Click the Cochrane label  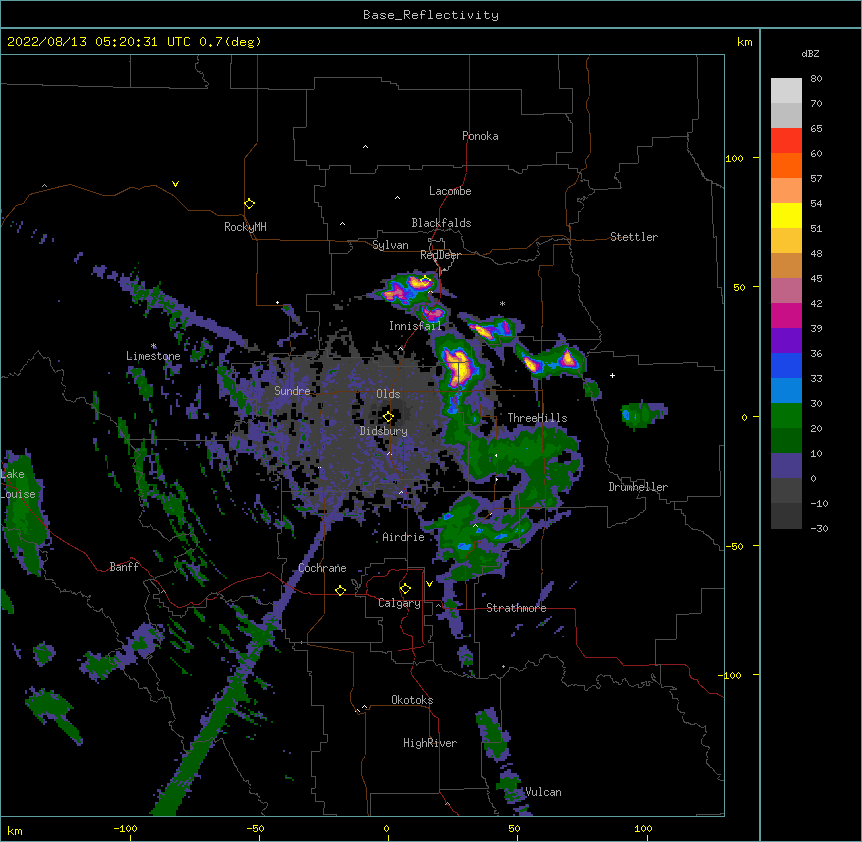(x=322, y=568)
